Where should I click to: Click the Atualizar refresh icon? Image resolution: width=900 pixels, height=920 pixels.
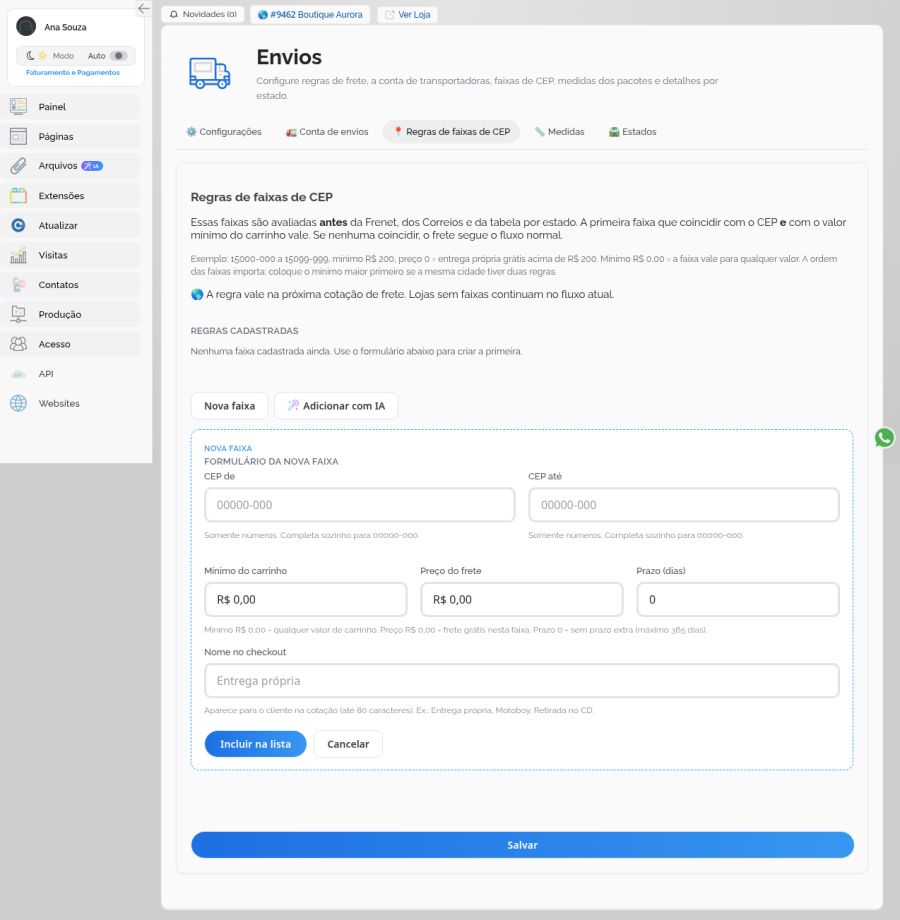click(x=18, y=225)
